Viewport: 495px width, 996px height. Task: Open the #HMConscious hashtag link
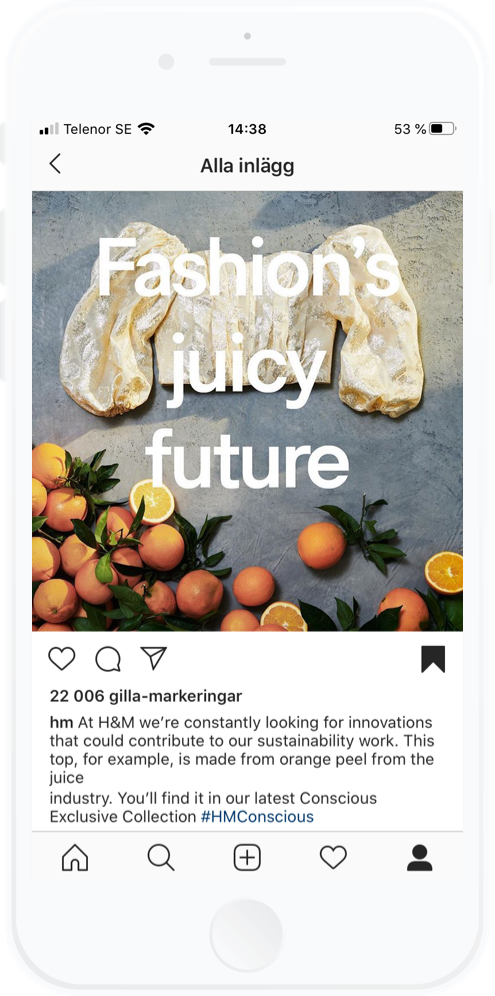coord(257,816)
